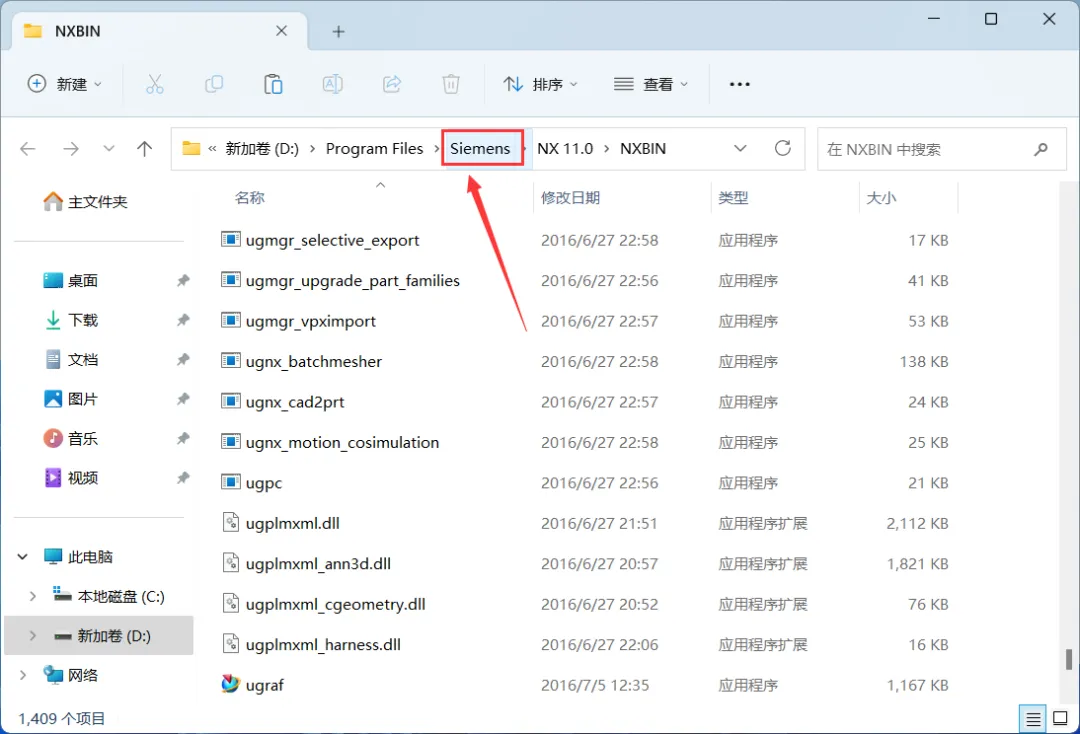Select file ugplmxml_cgeometry.dll
This screenshot has height=734, width=1080.
pyautogui.click(x=335, y=604)
